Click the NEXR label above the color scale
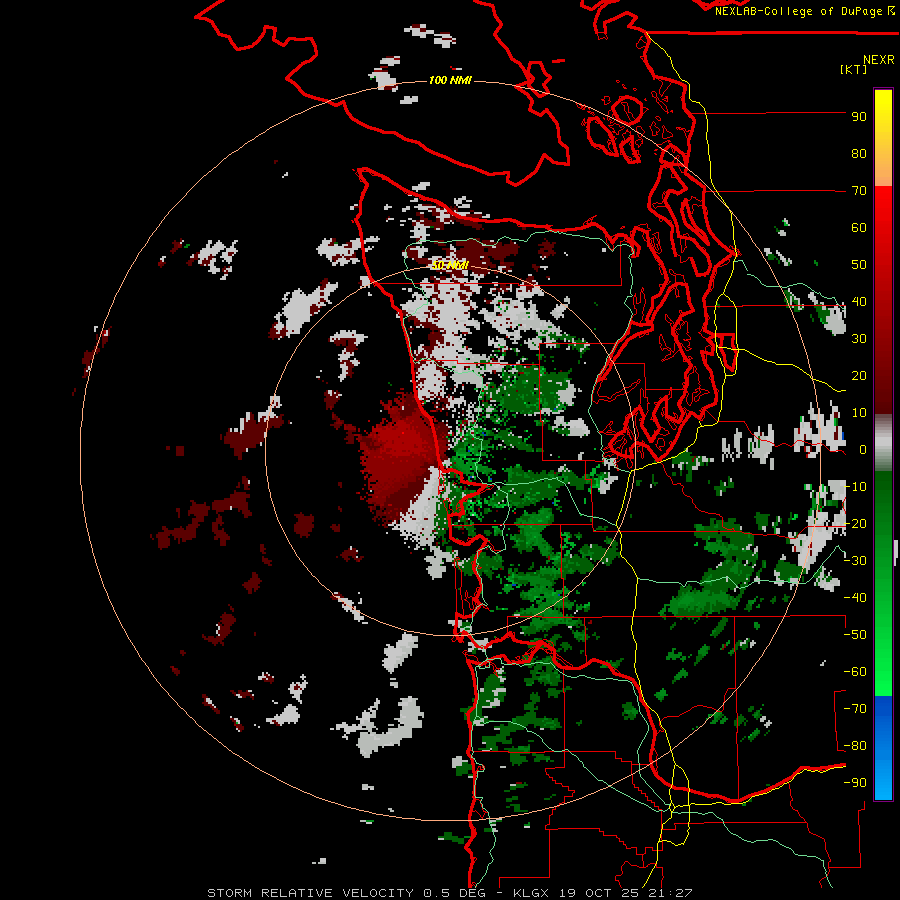The width and height of the screenshot is (900, 900). [x=879, y=60]
